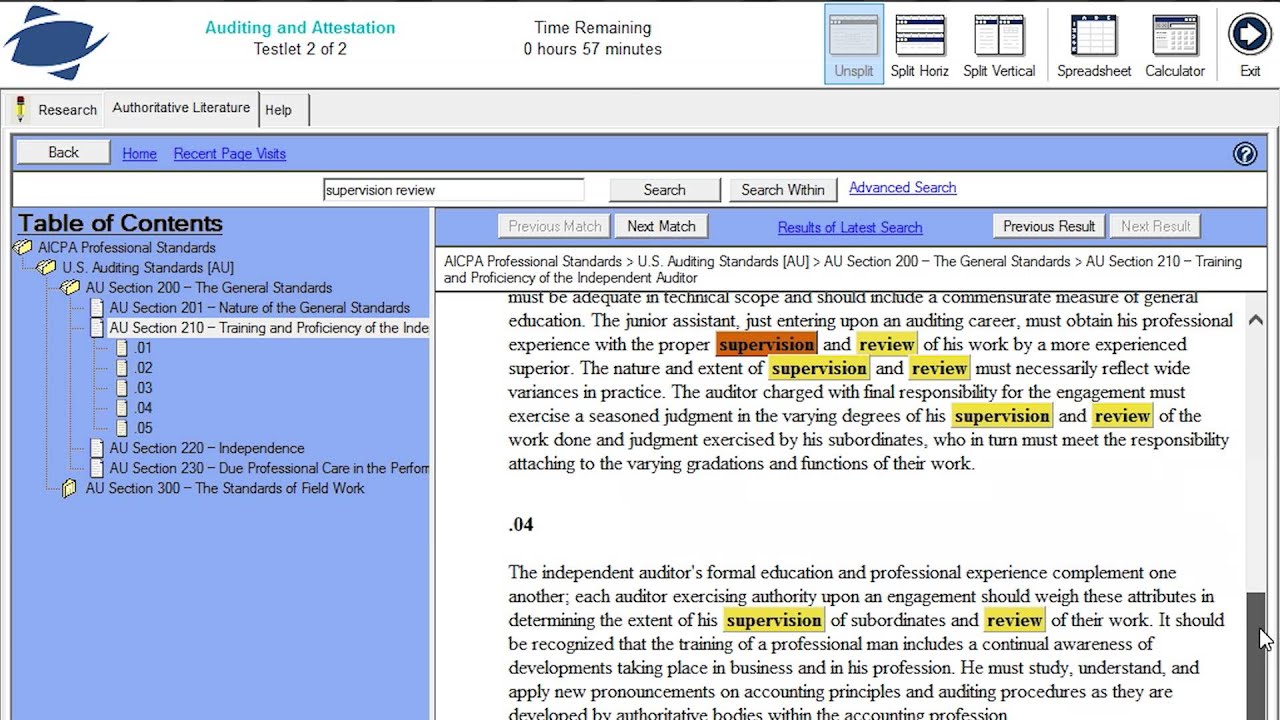1280x720 pixels.
Task: Click the Search Within button
Action: click(783, 189)
